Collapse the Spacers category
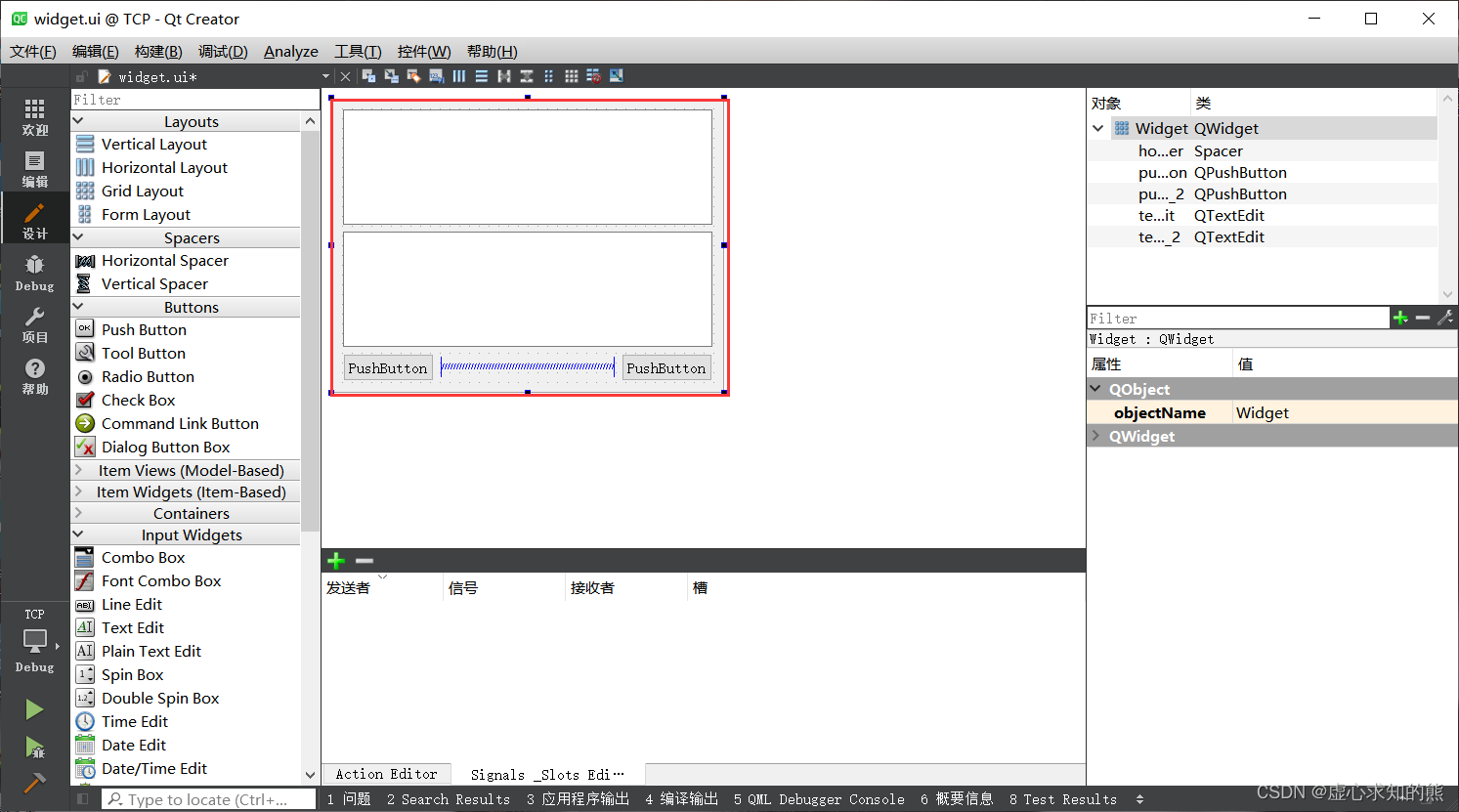The width and height of the screenshot is (1459, 812). (78, 237)
